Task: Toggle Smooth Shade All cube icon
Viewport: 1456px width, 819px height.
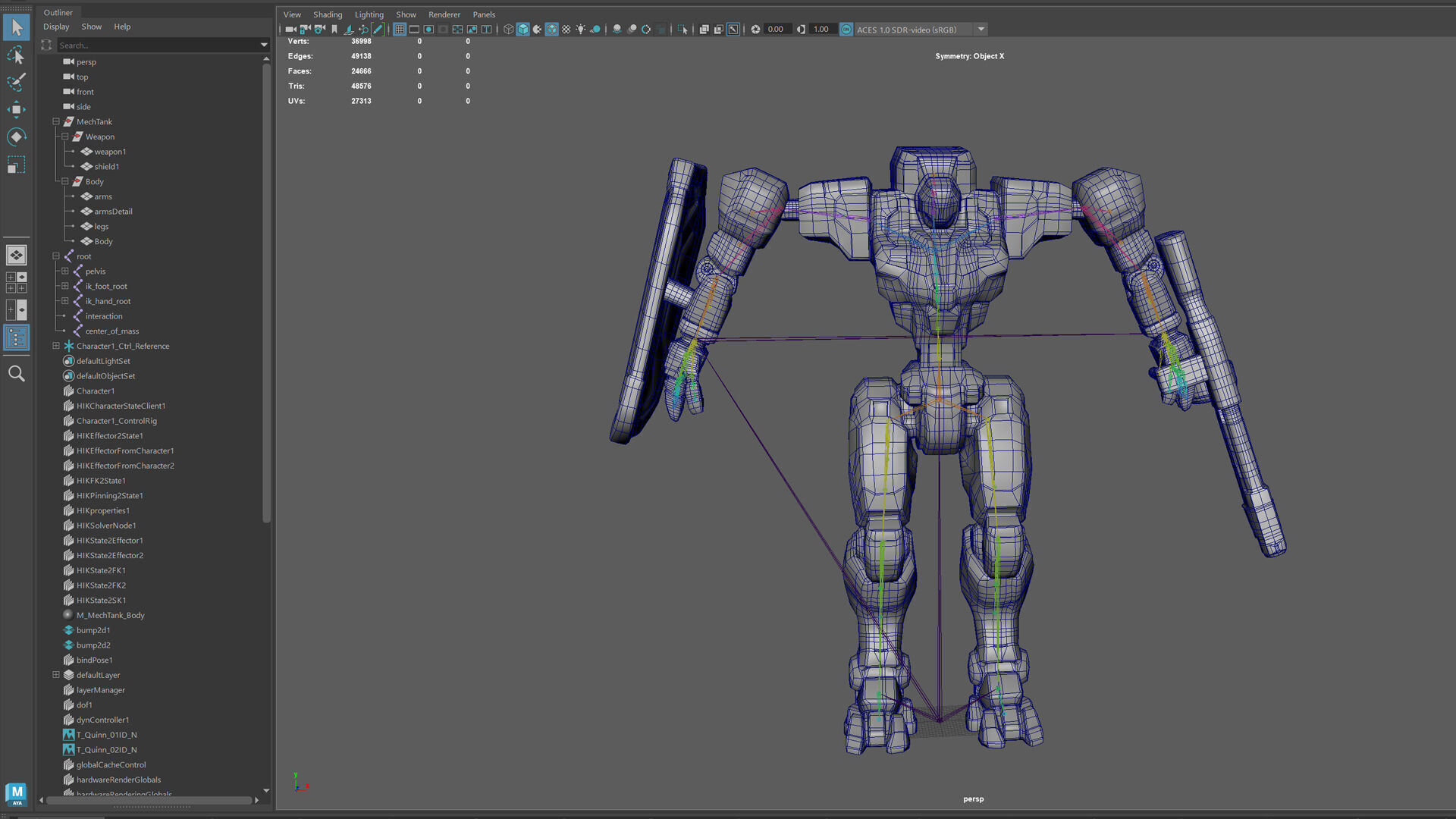Action: [x=522, y=30]
